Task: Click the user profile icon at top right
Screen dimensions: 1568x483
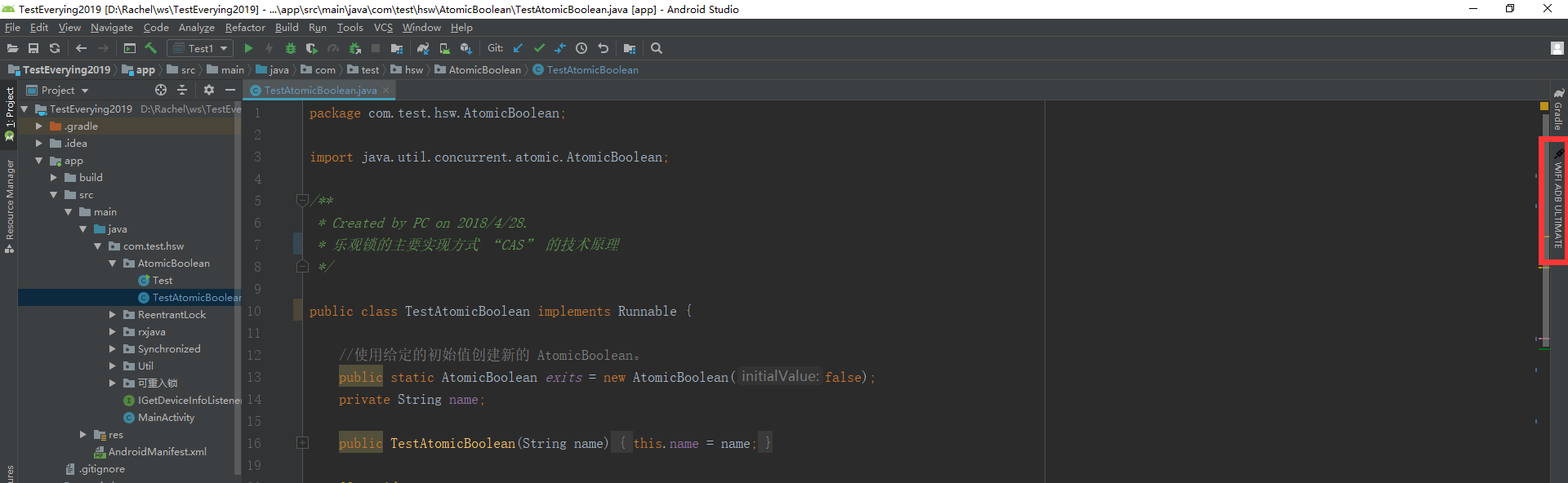Action: point(1557,48)
